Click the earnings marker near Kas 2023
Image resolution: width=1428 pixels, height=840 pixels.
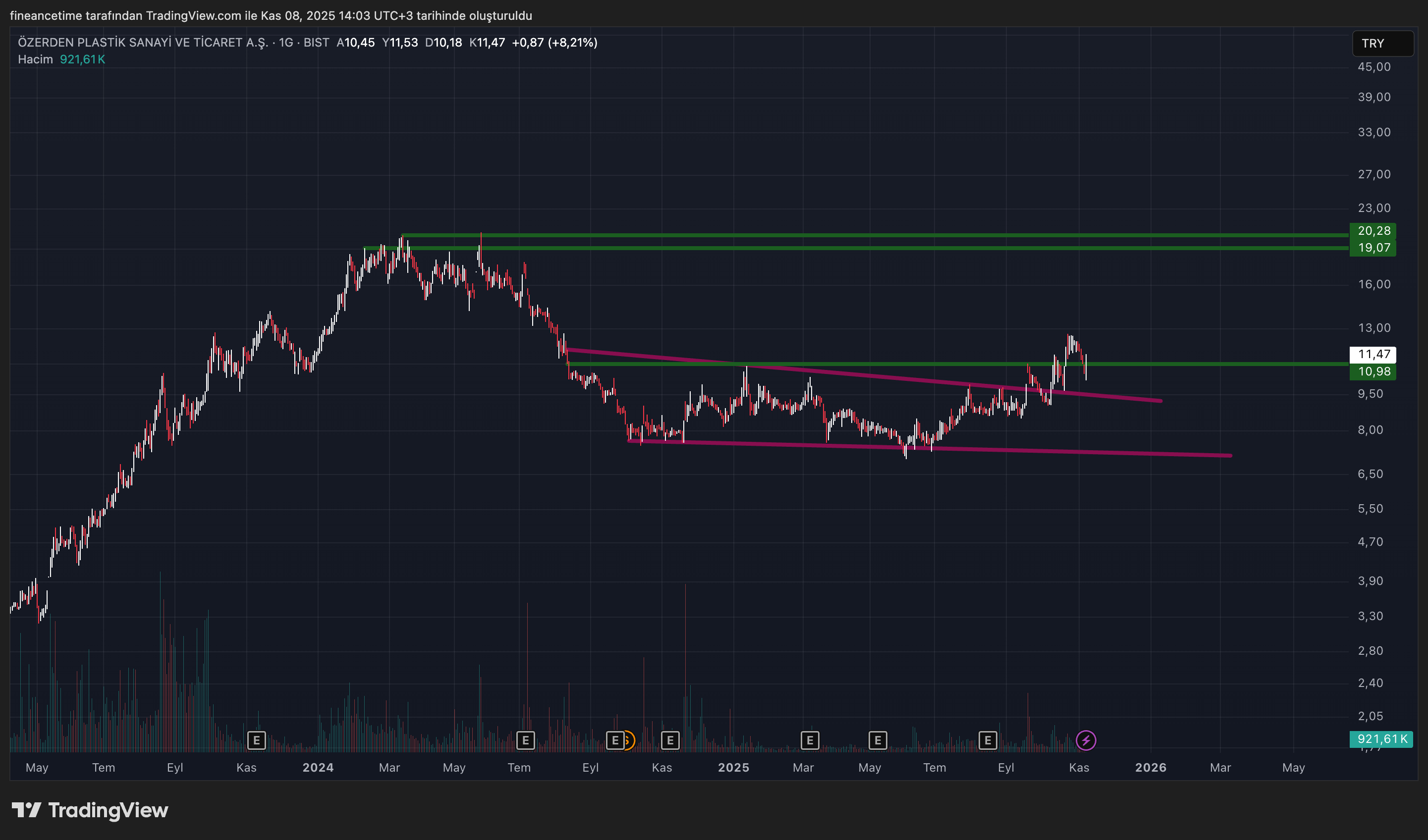click(x=257, y=740)
